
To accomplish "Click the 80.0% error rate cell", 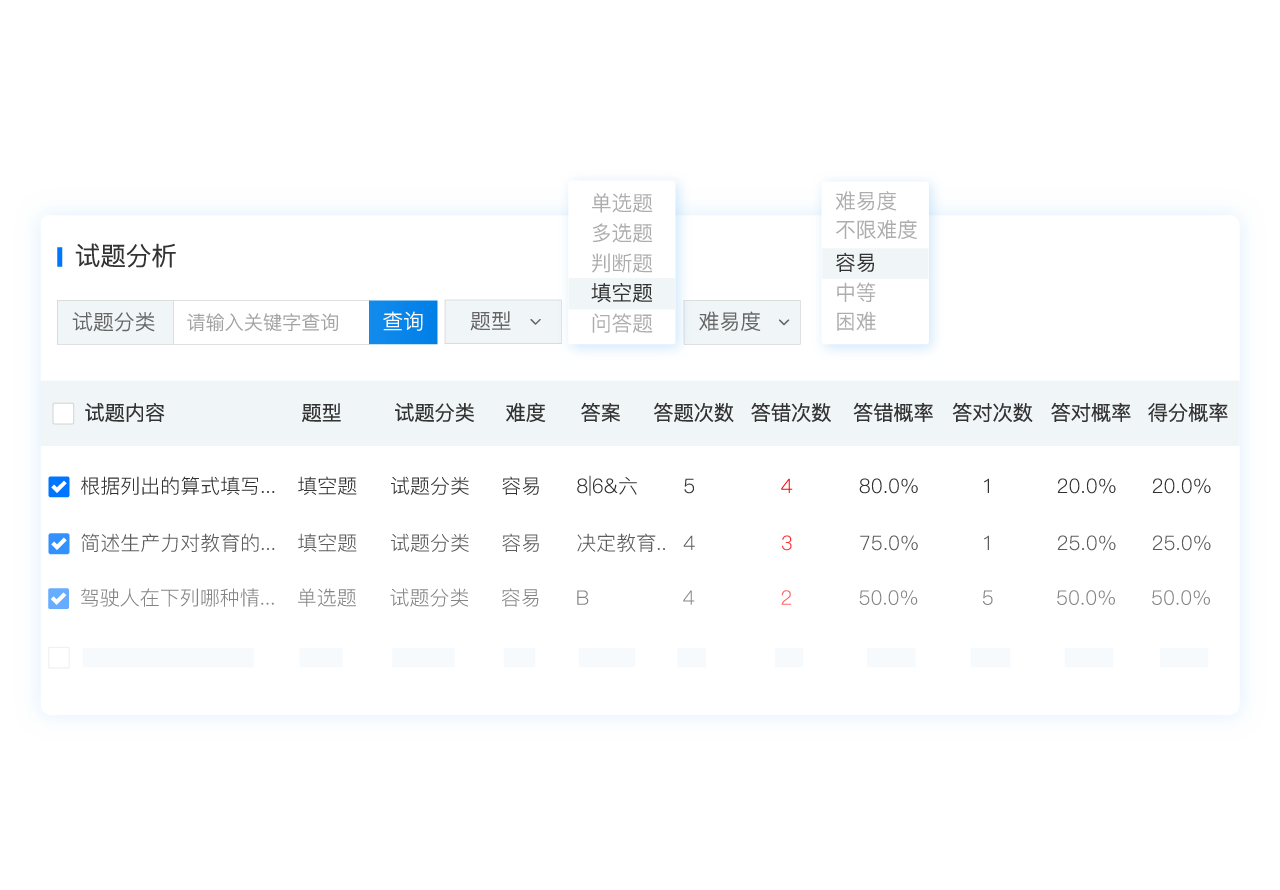I will 888,487.
